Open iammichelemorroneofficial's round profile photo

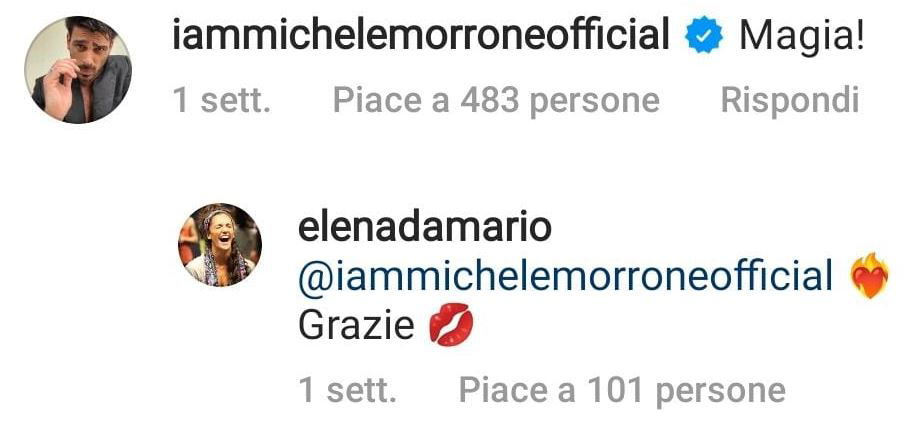(78, 70)
